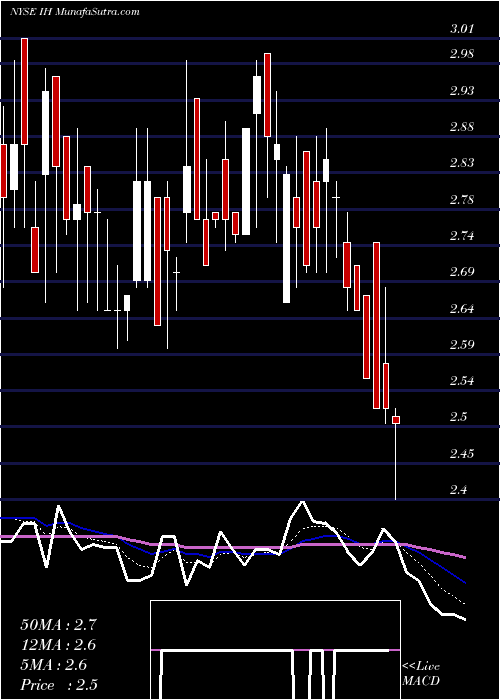This screenshot has width=500, height=700.
Task: Select the 3.01 price axis label
Action: [x=461, y=29]
